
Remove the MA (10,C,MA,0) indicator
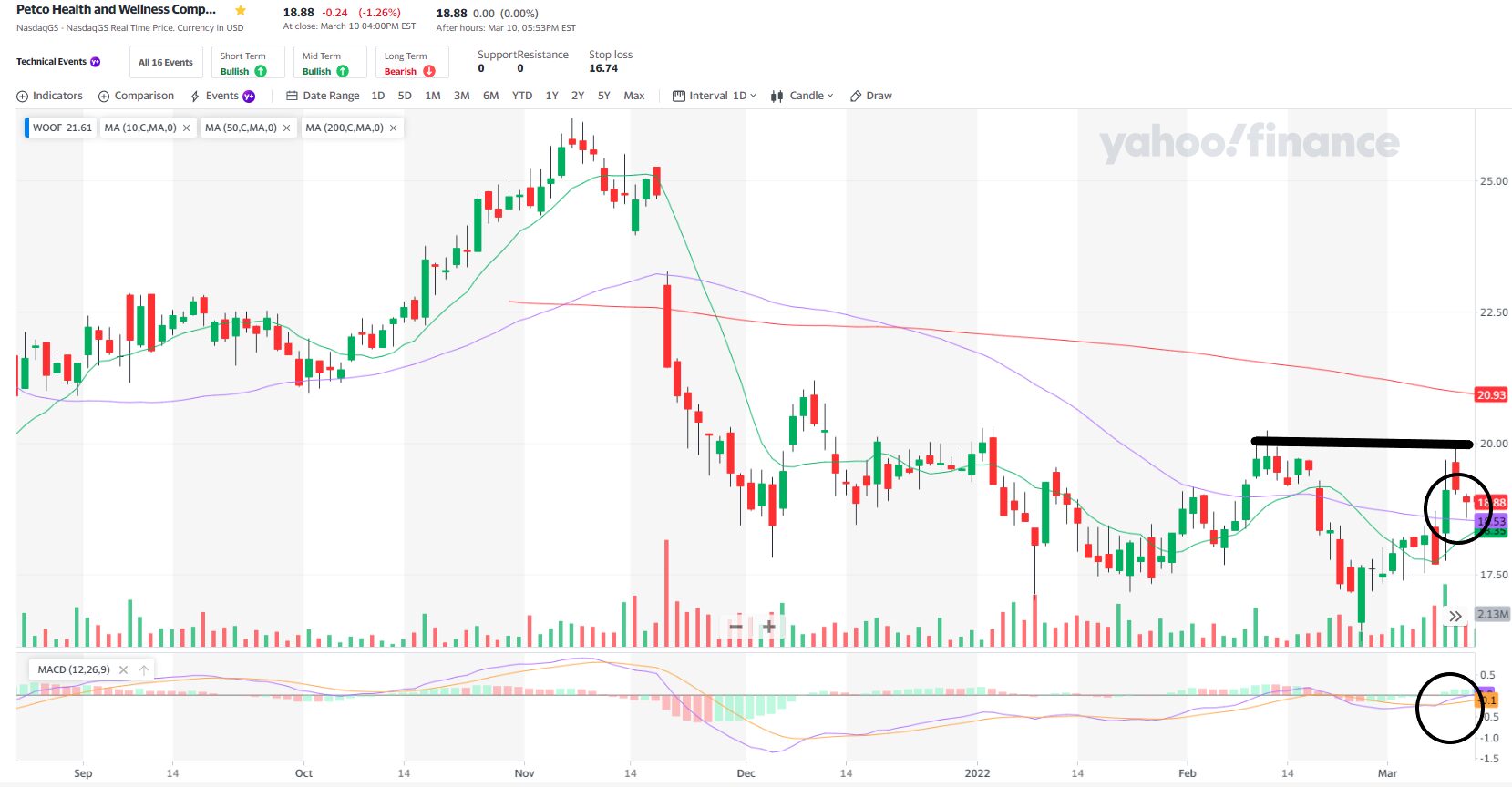(x=187, y=128)
